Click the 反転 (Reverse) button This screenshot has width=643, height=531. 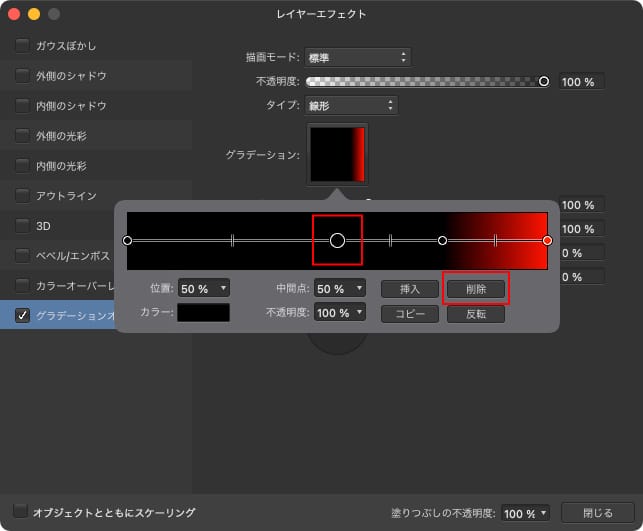click(476, 314)
